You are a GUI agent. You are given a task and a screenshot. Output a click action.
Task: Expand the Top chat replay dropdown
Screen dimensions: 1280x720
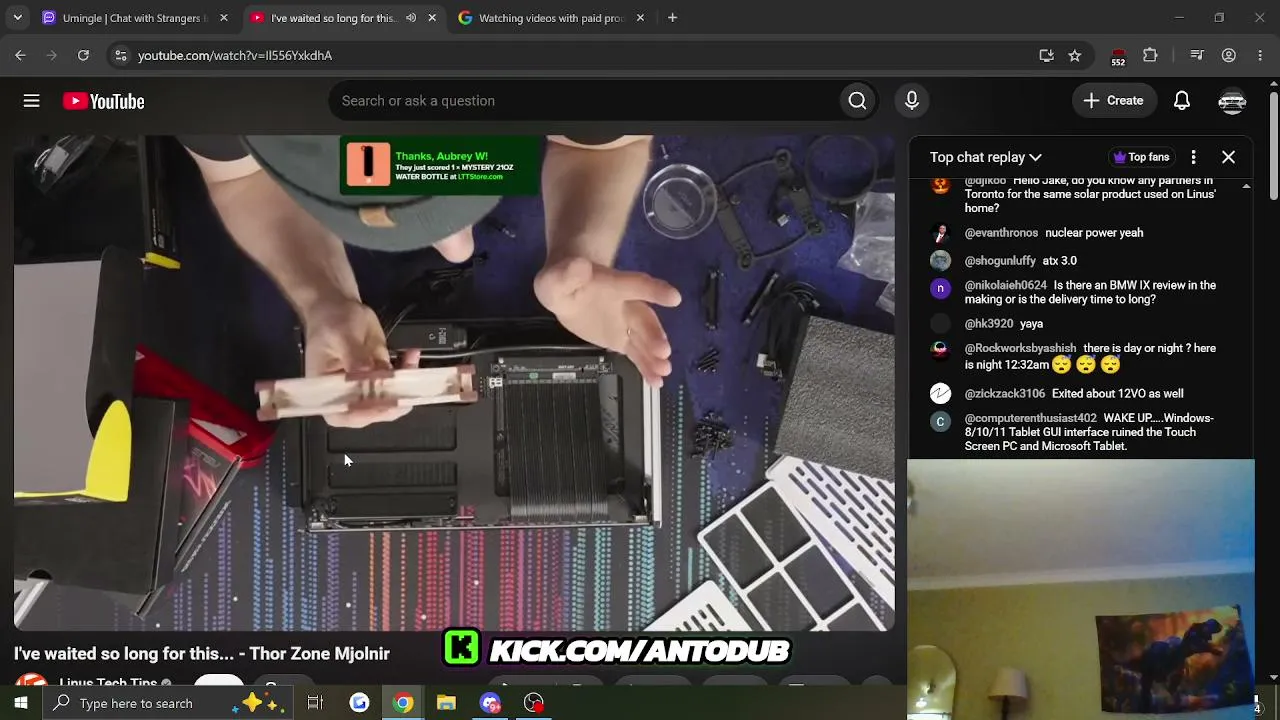(x=986, y=157)
